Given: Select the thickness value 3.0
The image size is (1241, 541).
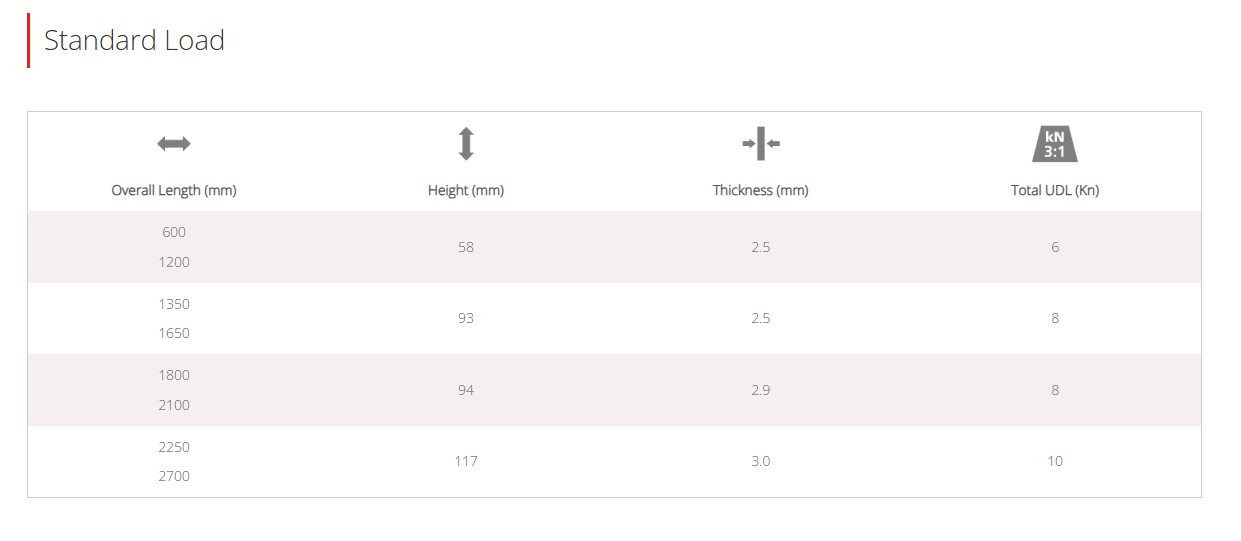Looking at the screenshot, I should (761, 461).
